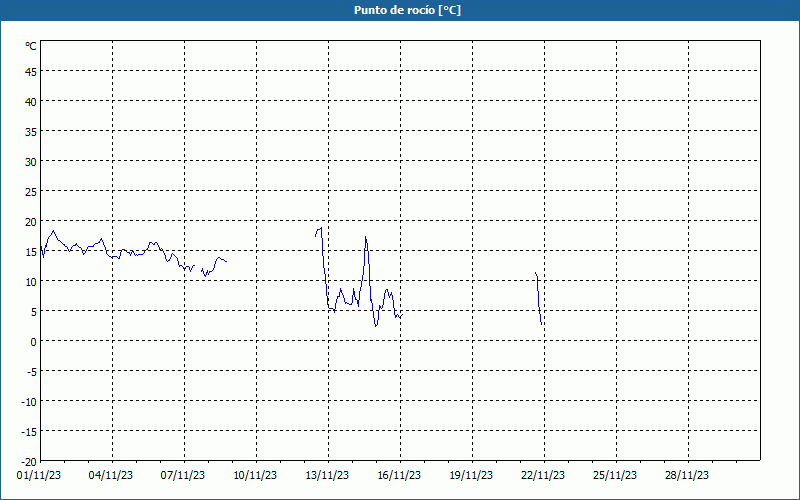Viewport: 800px width, 500px height.
Task: Click the date label 22/11/23
Action: click(543, 476)
